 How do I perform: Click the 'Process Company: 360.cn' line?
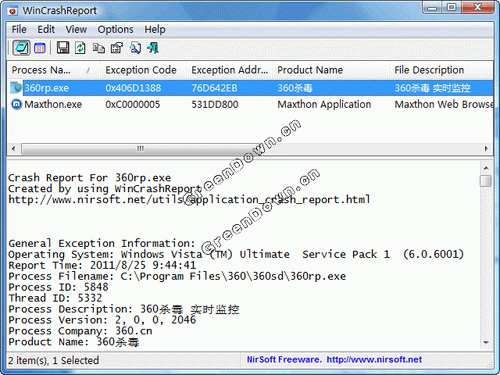(80, 331)
